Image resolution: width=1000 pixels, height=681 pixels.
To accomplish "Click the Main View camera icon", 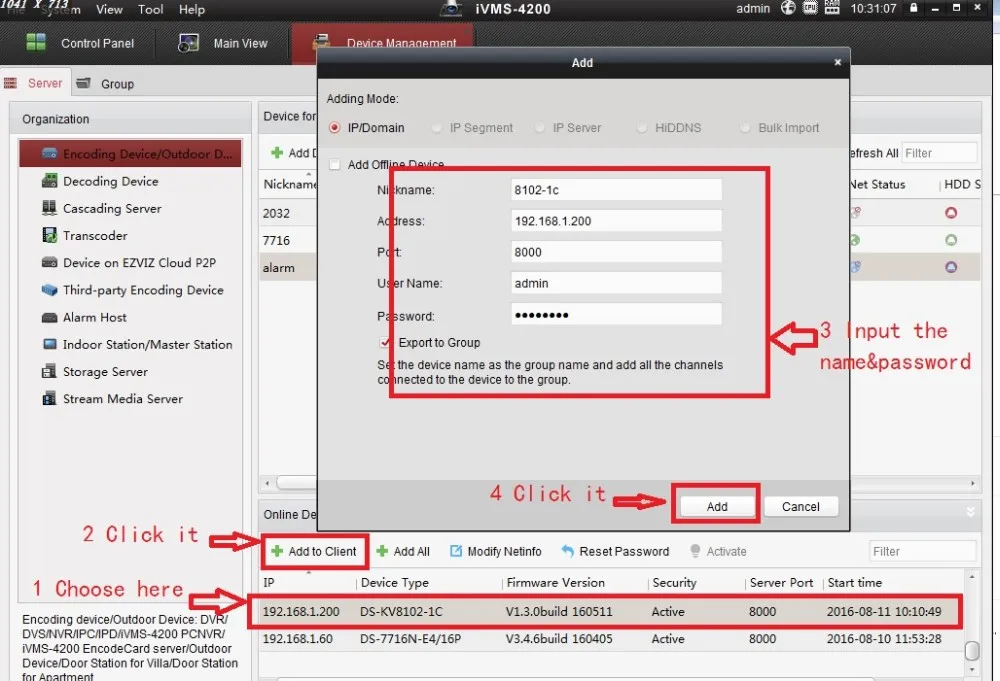I will pyautogui.click(x=188, y=43).
